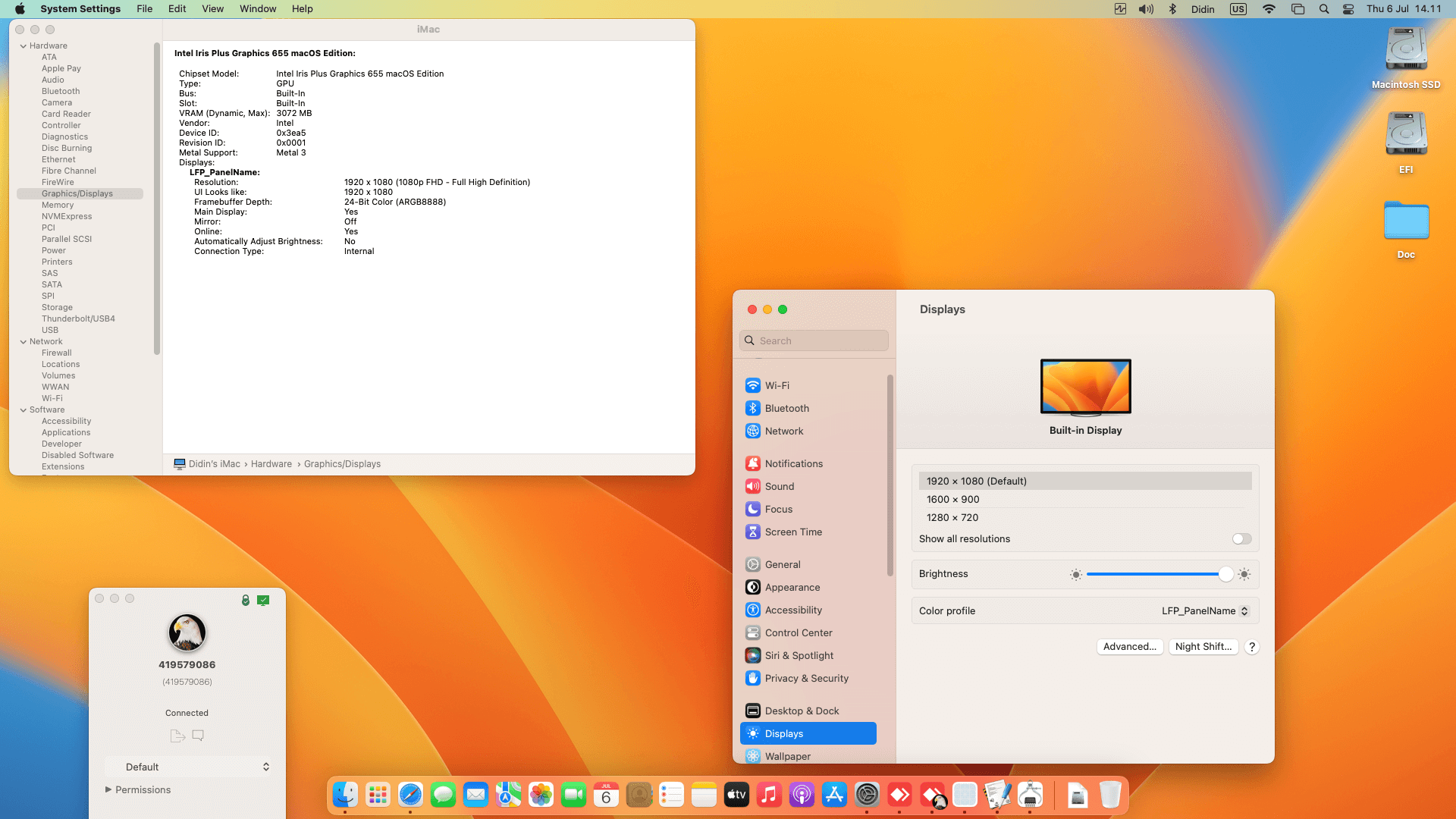Open the Color profile dropdown
Image resolution: width=1456 pixels, height=819 pixels.
coord(1204,610)
